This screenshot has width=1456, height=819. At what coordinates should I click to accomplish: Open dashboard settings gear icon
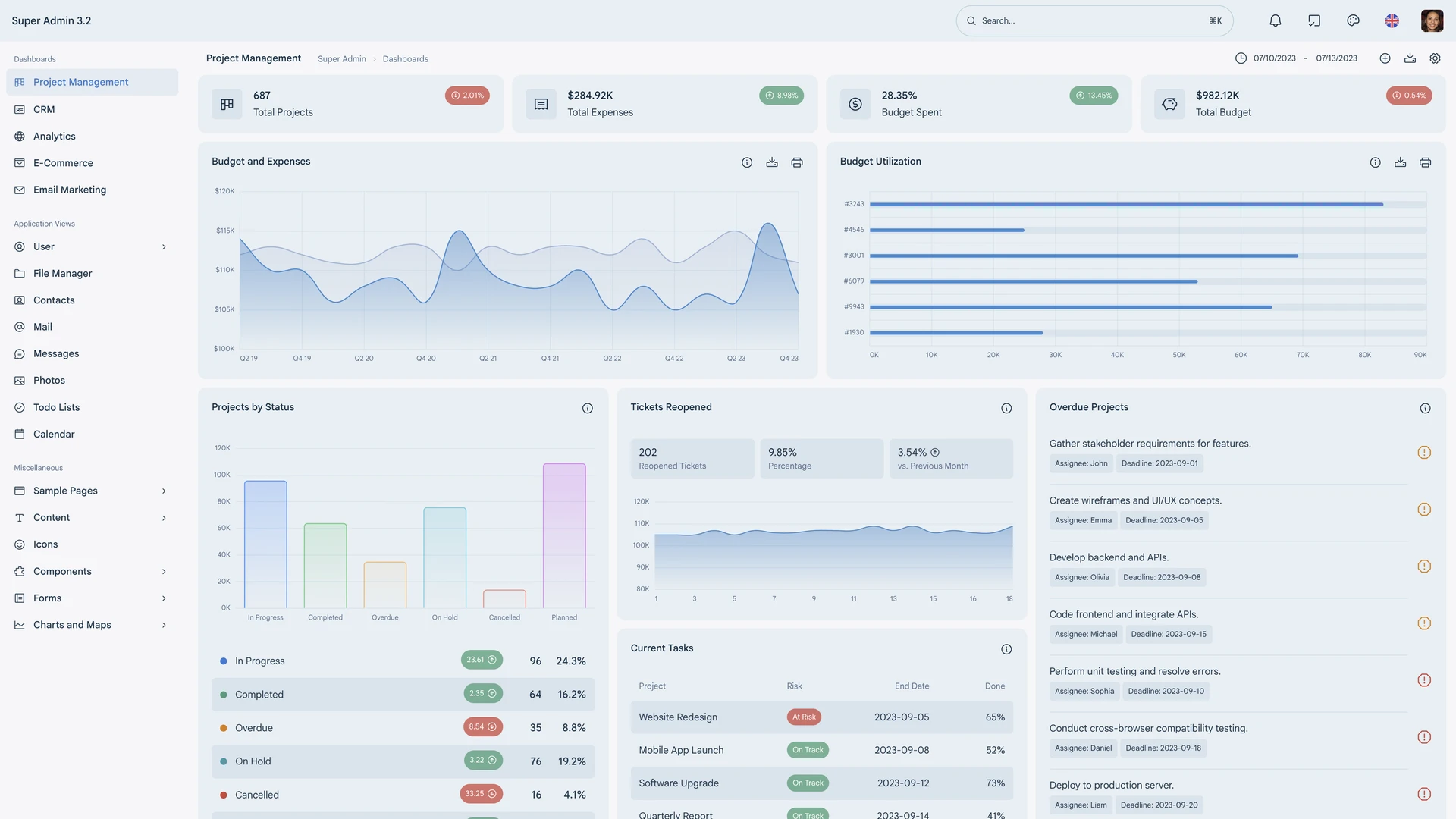pos(1435,58)
